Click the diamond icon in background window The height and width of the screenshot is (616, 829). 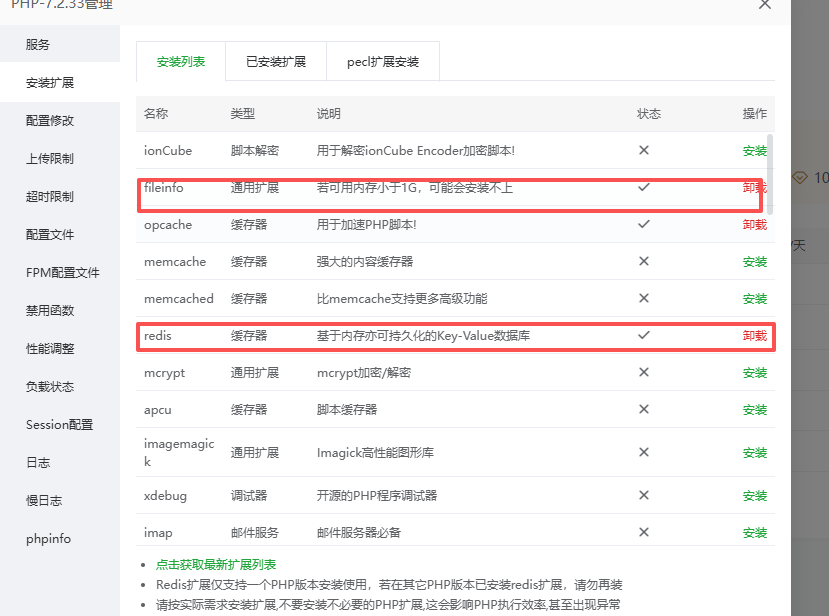point(799,178)
